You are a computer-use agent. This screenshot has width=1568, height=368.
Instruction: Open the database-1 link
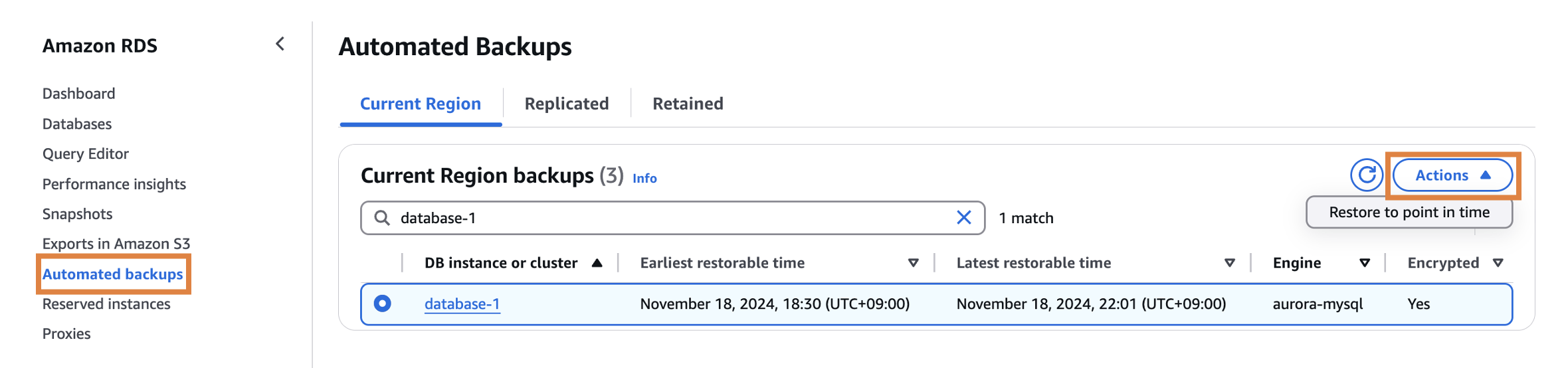click(462, 304)
